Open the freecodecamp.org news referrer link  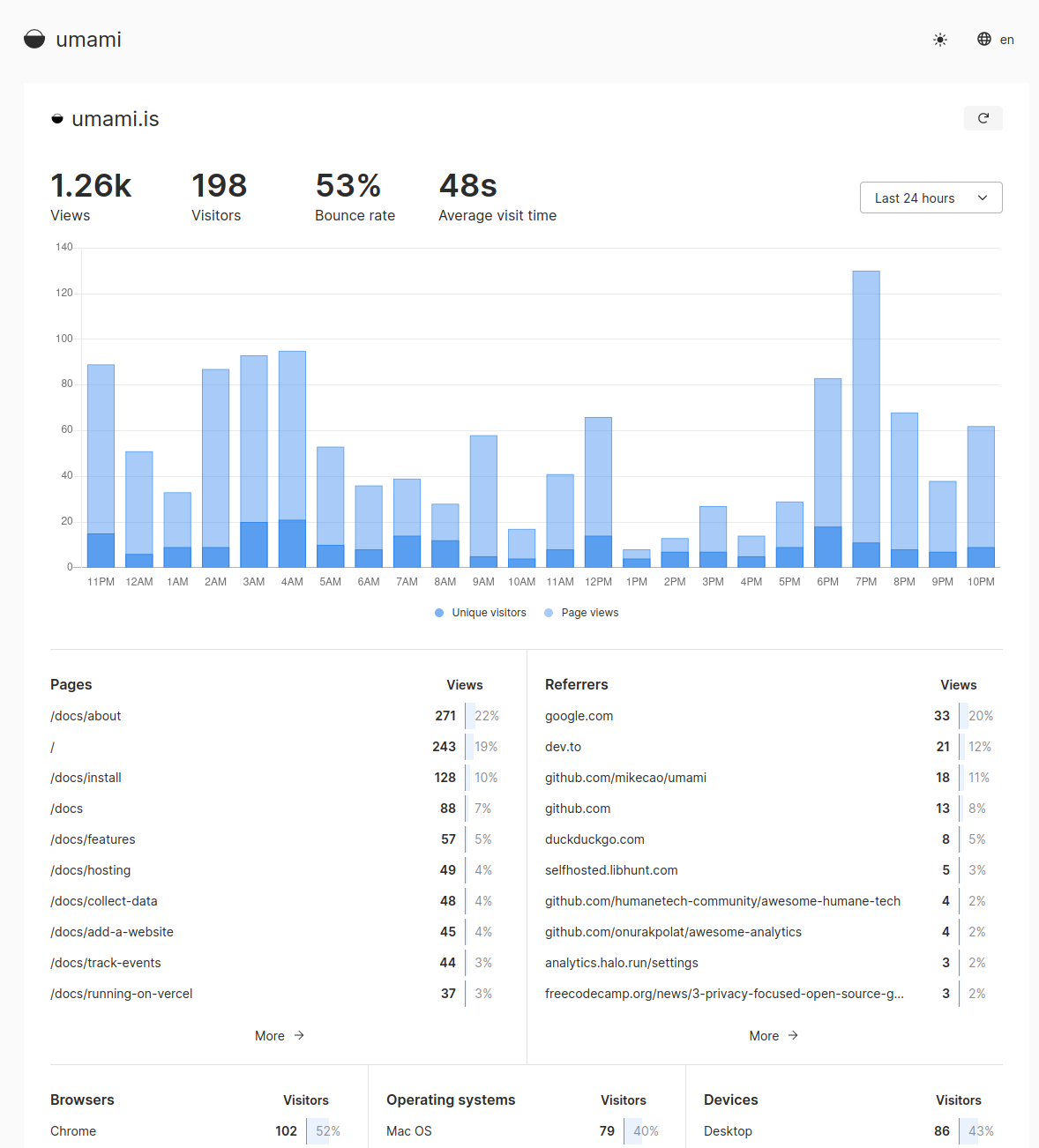coord(724,994)
